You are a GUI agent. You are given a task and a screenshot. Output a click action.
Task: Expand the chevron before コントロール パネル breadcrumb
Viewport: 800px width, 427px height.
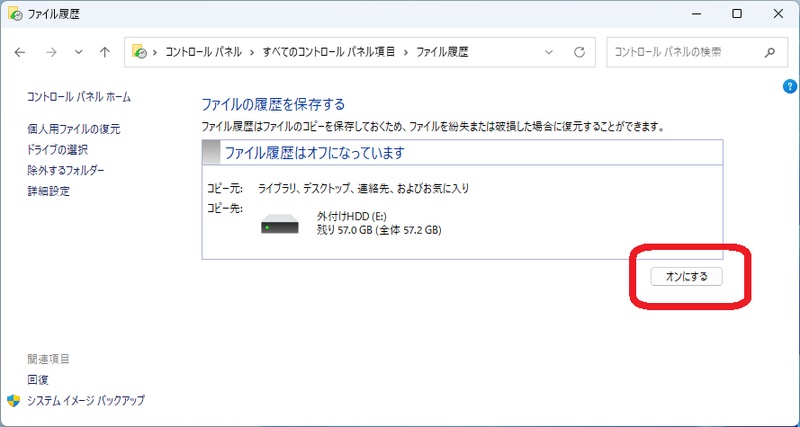[x=155, y=52]
